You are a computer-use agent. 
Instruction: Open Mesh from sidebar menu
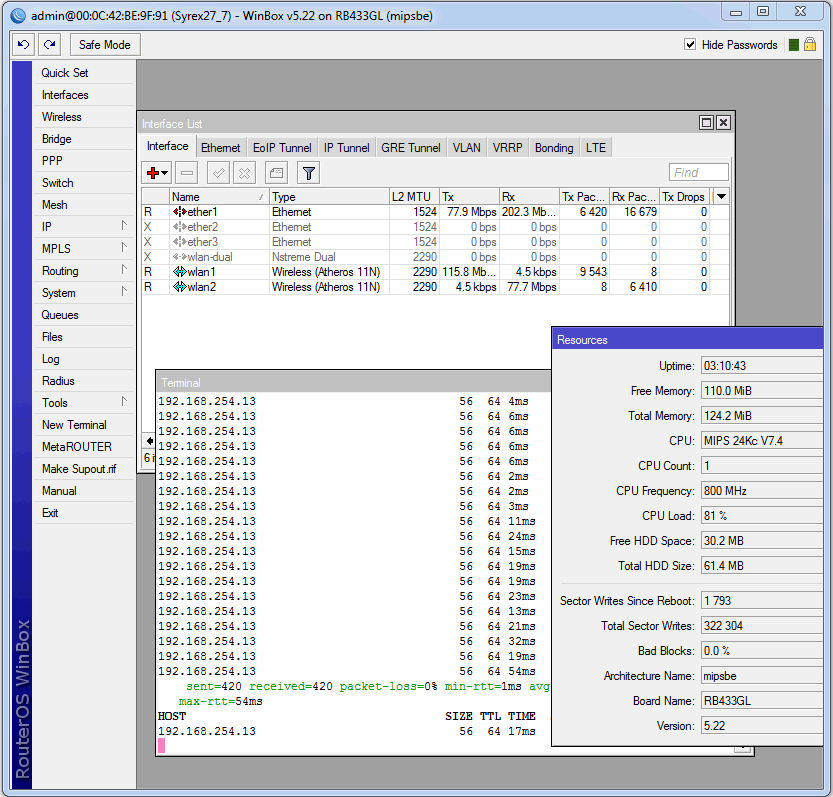click(x=83, y=205)
